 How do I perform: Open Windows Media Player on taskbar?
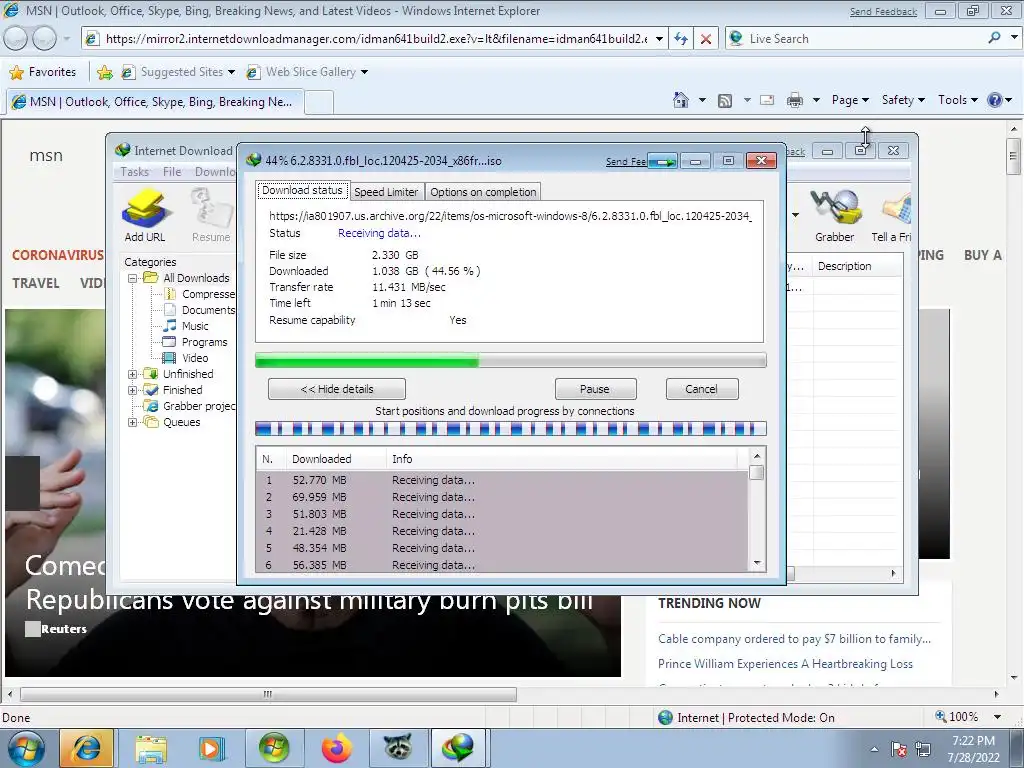coord(211,748)
